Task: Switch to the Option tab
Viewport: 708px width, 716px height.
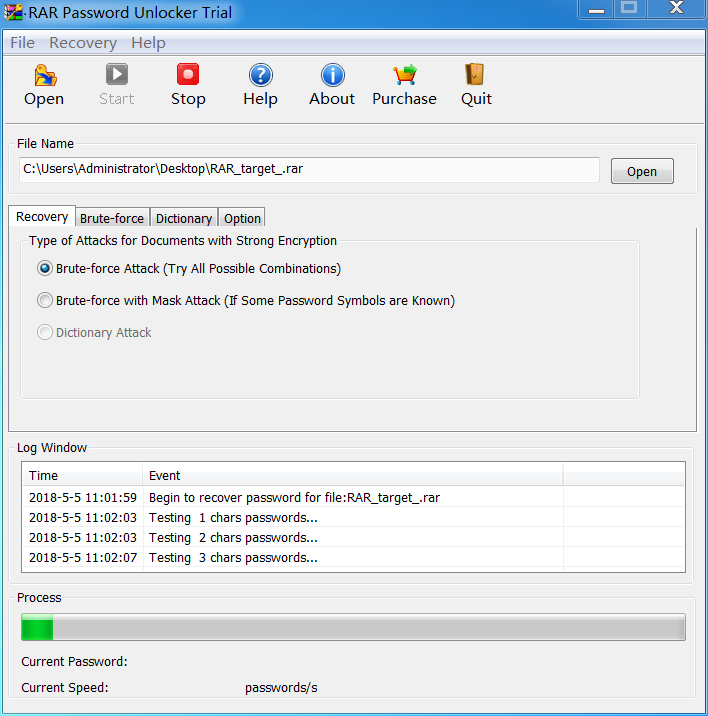Action: 242,218
